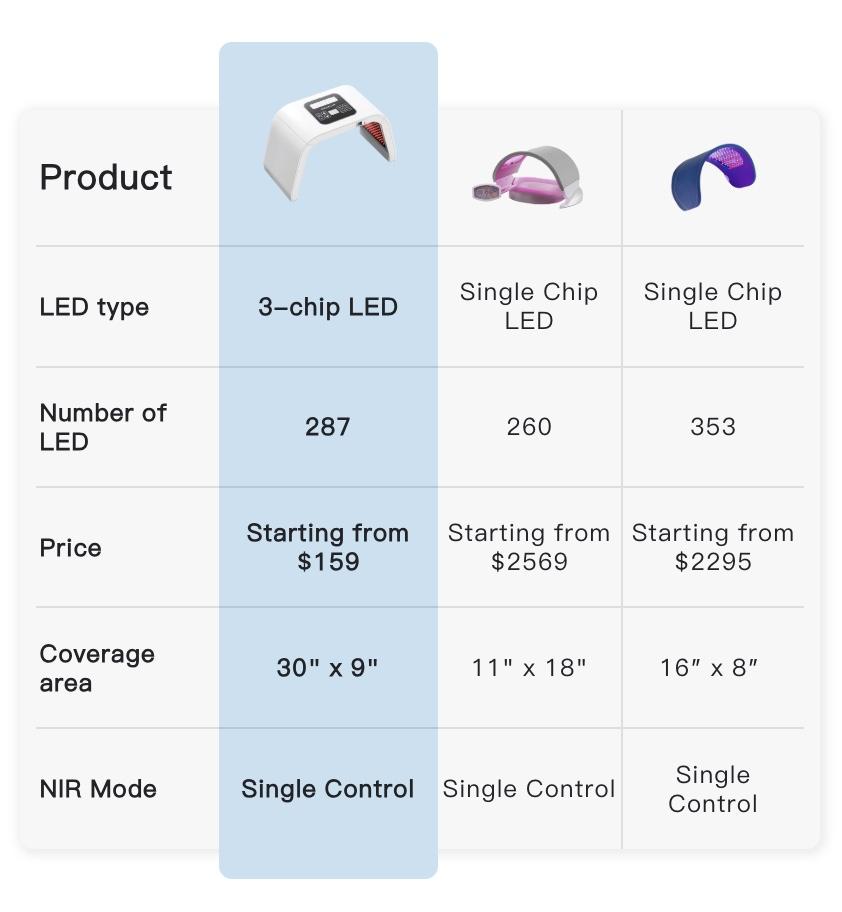
Task: Click the white LED dome product image
Action: [329, 142]
